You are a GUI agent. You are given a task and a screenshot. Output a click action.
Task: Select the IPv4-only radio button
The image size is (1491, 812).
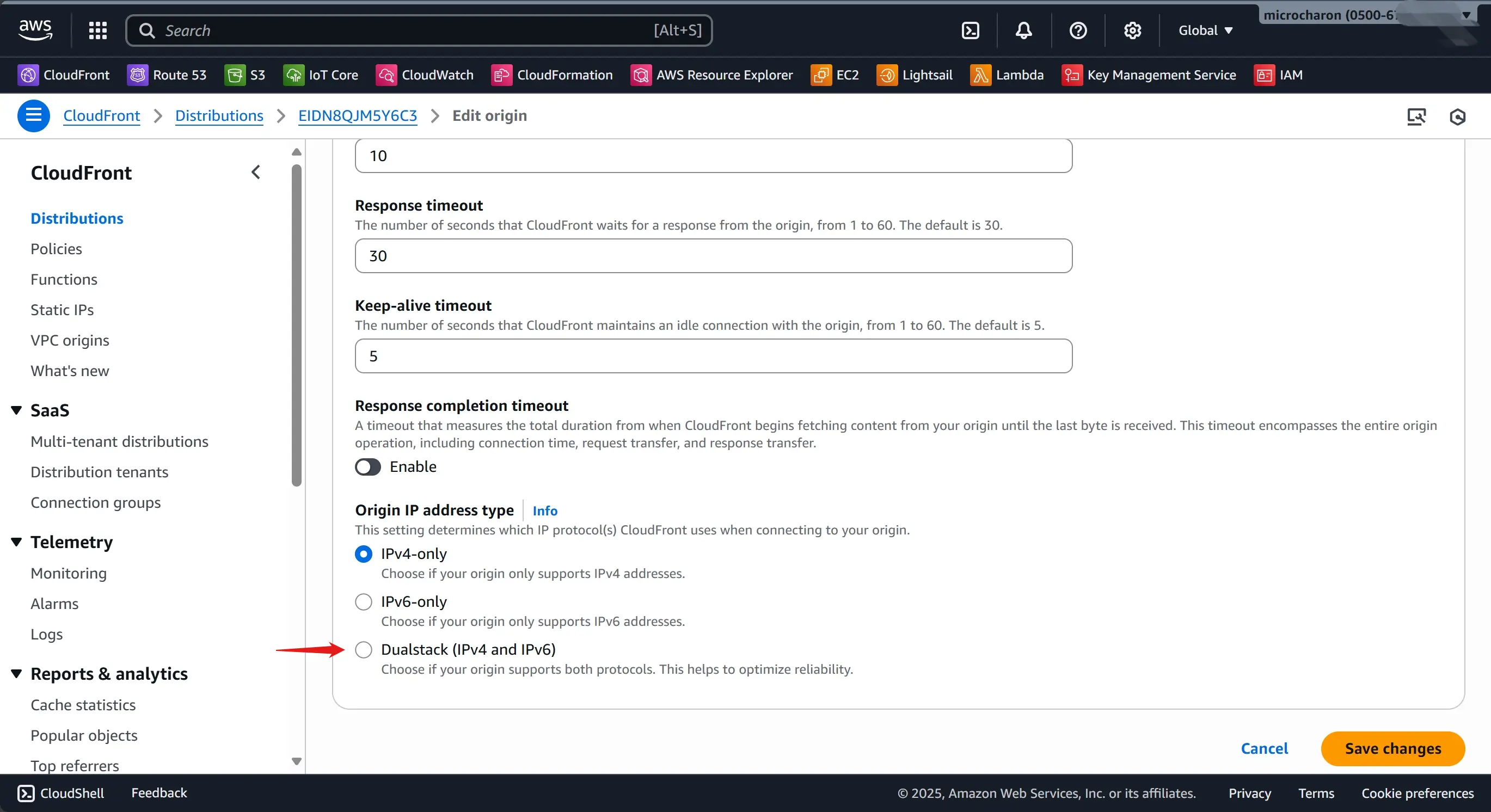[364, 554]
